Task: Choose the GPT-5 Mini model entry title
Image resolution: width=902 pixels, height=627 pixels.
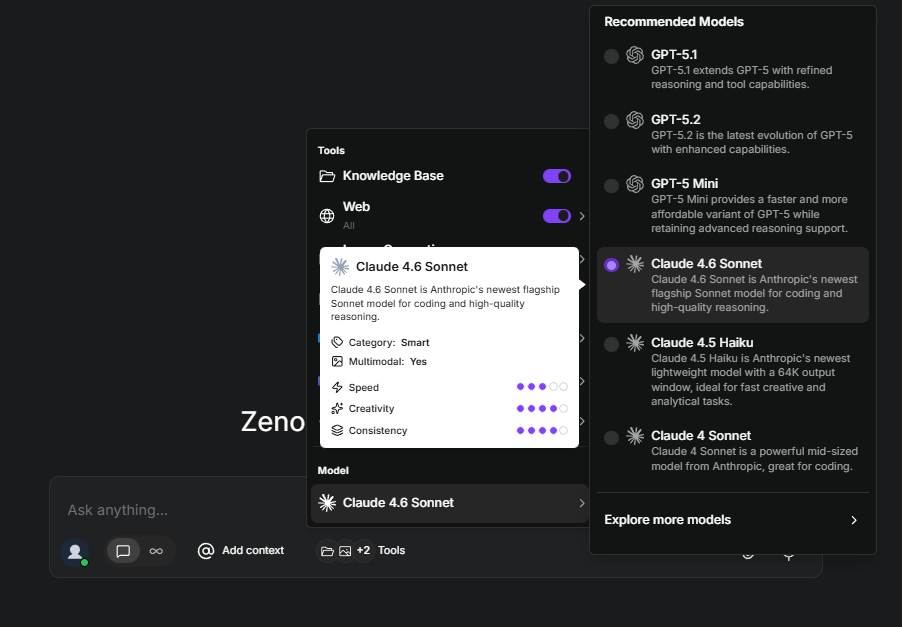Action: point(685,183)
